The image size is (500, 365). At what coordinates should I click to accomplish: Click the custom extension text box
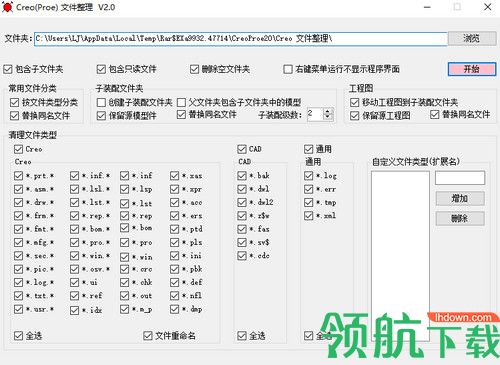[460, 178]
